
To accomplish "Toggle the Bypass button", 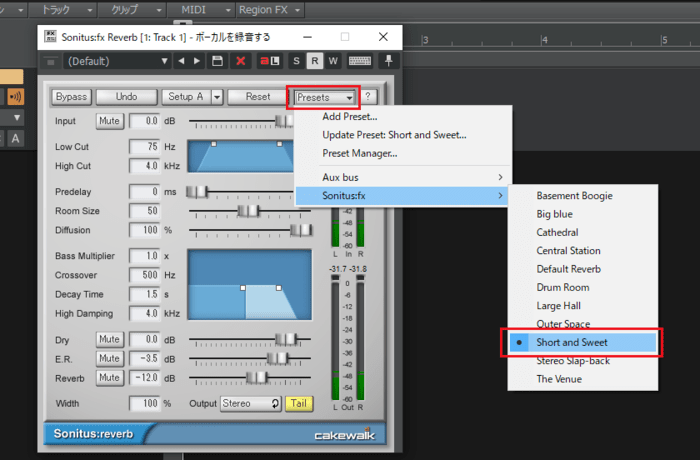I will [x=71, y=97].
